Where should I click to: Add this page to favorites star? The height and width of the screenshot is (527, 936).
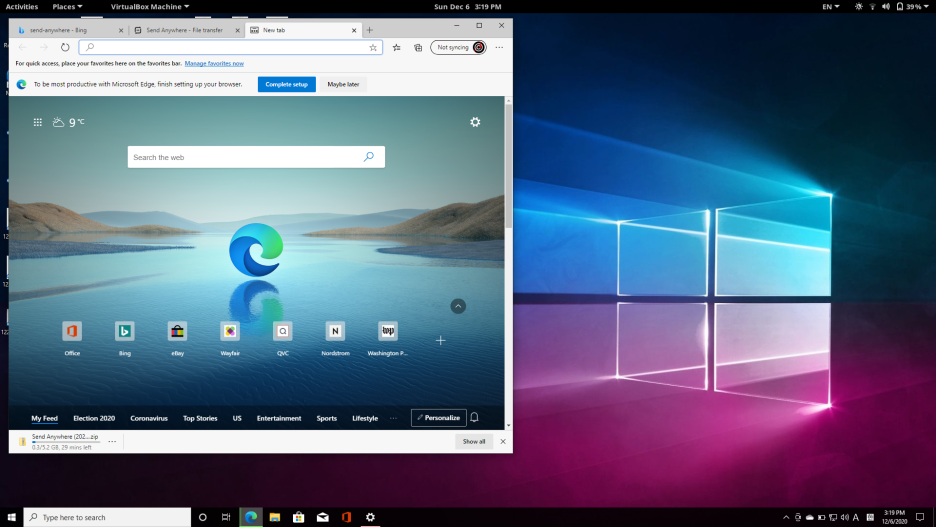pos(373,48)
